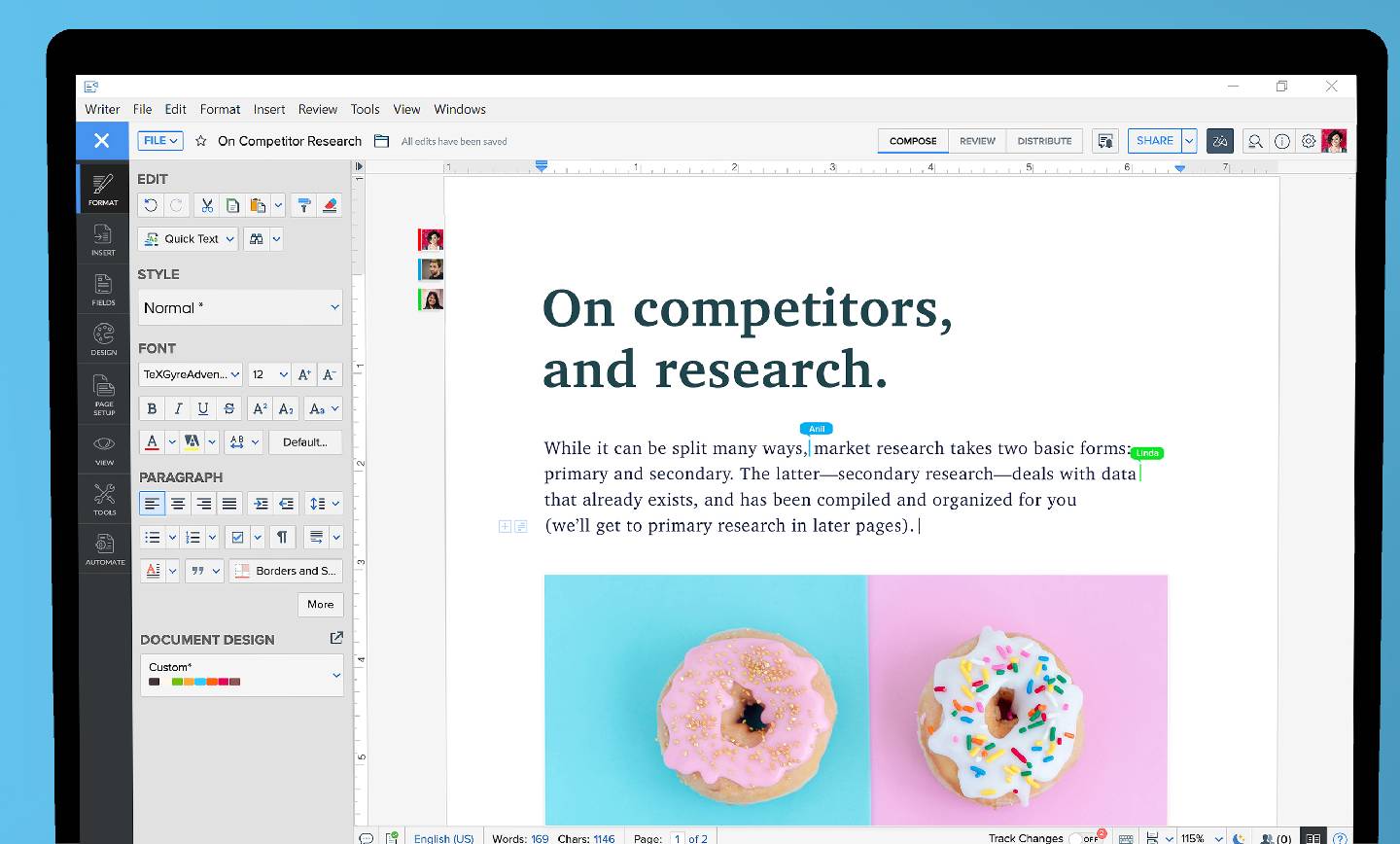Click the SHARE button
This screenshot has height=844, width=1400.
1154,141
